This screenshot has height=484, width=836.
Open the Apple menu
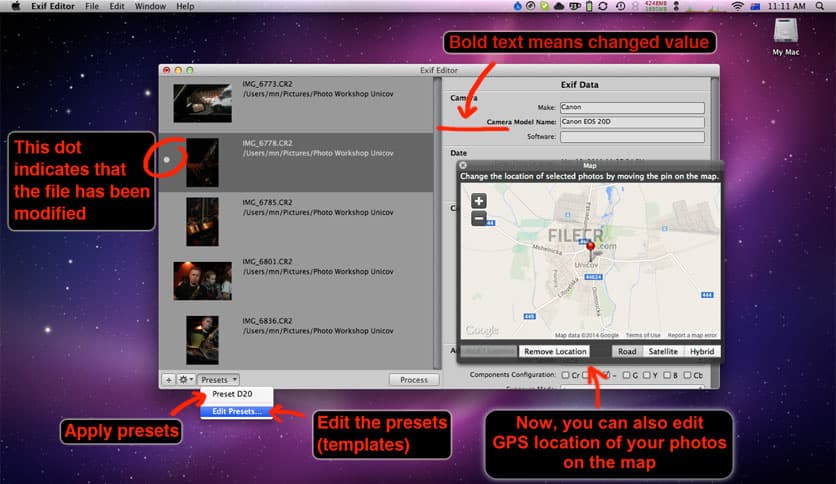click(x=16, y=6)
